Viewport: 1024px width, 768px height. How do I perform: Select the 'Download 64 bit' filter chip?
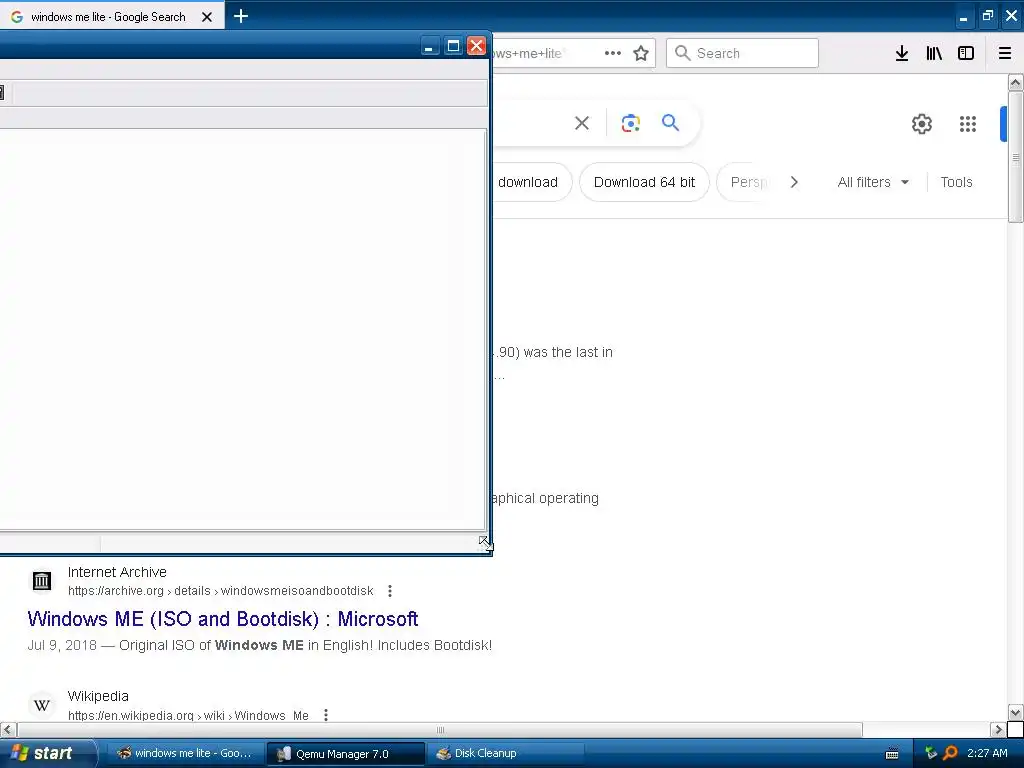click(644, 182)
